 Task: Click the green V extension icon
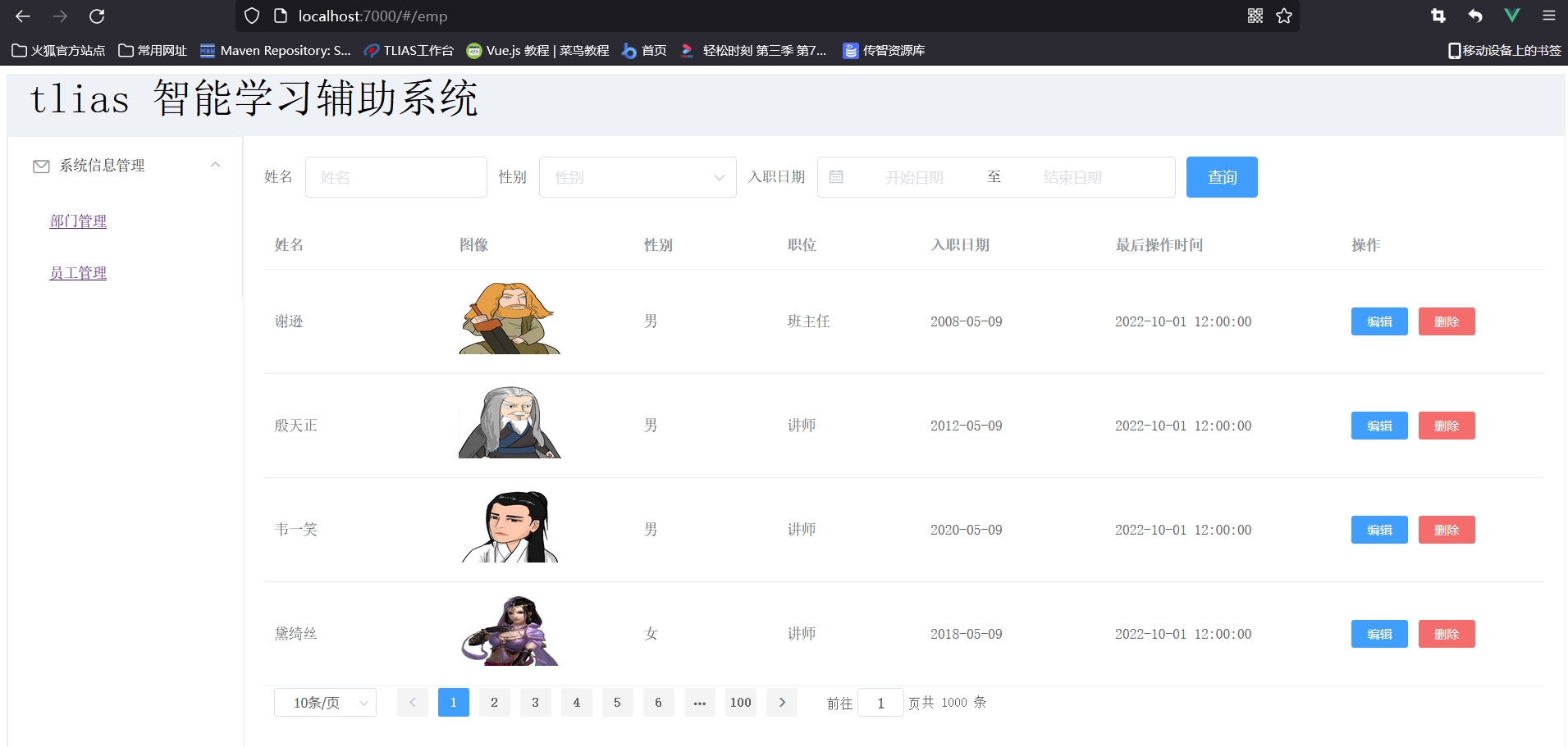(1511, 16)
